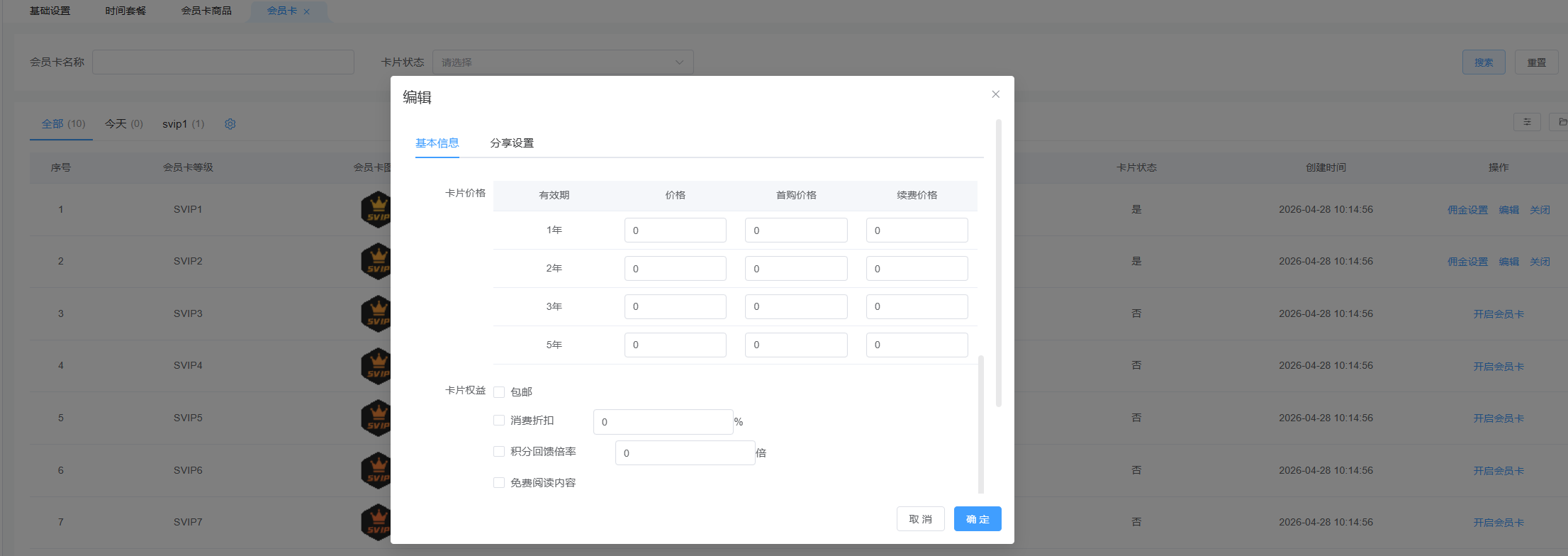The height and width of the screenshot is (556, 1568).
Task: Open the 时间套餐 tab
Action: pos(125,11)
